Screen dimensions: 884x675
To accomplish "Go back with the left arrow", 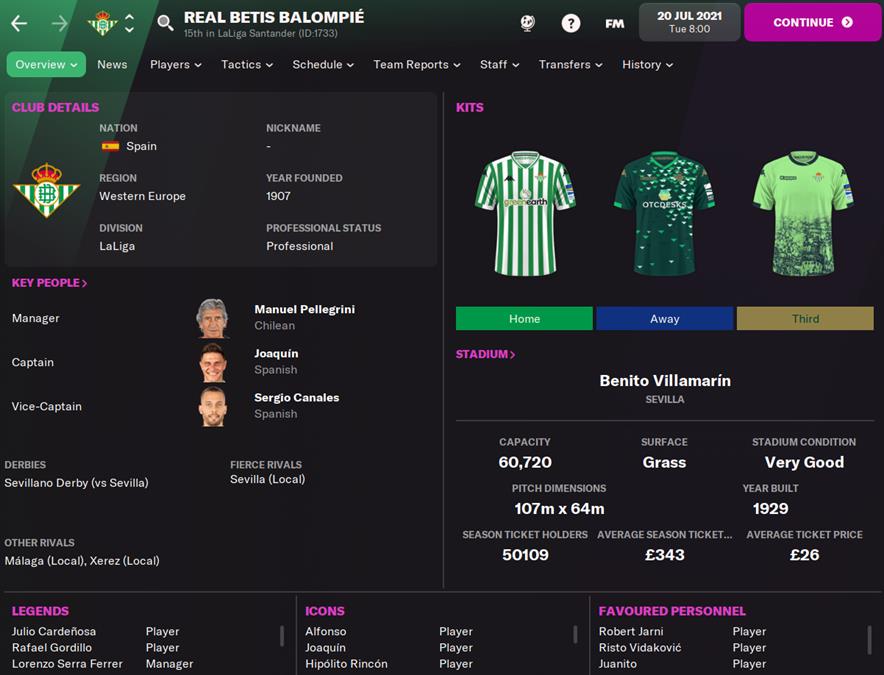I will (19, 23).
